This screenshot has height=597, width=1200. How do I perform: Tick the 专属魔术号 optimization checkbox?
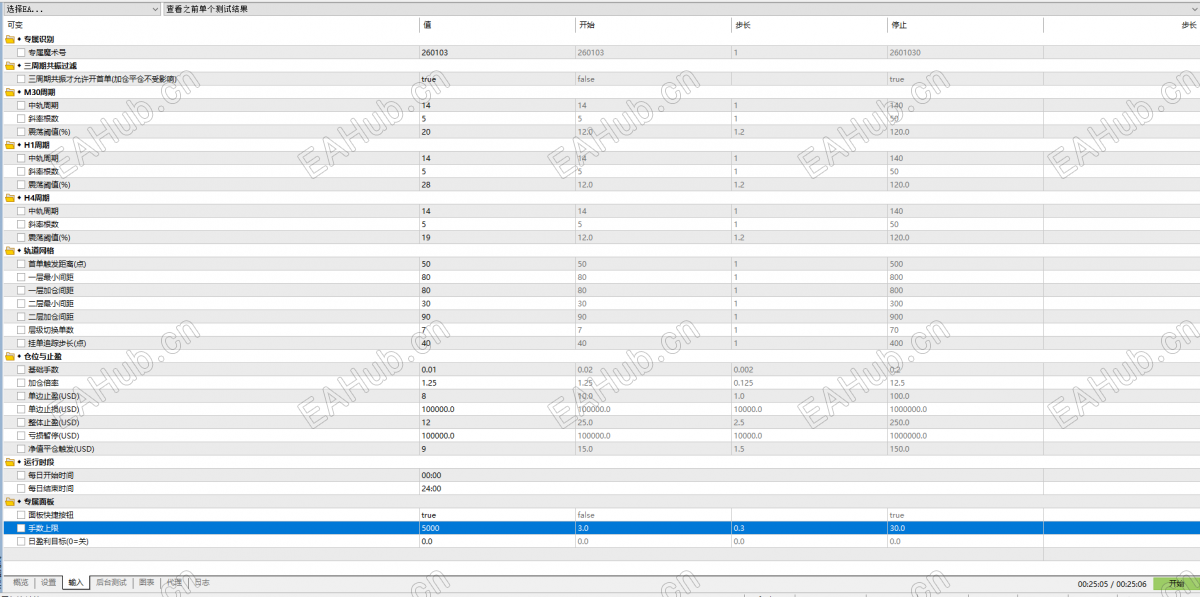21,52
